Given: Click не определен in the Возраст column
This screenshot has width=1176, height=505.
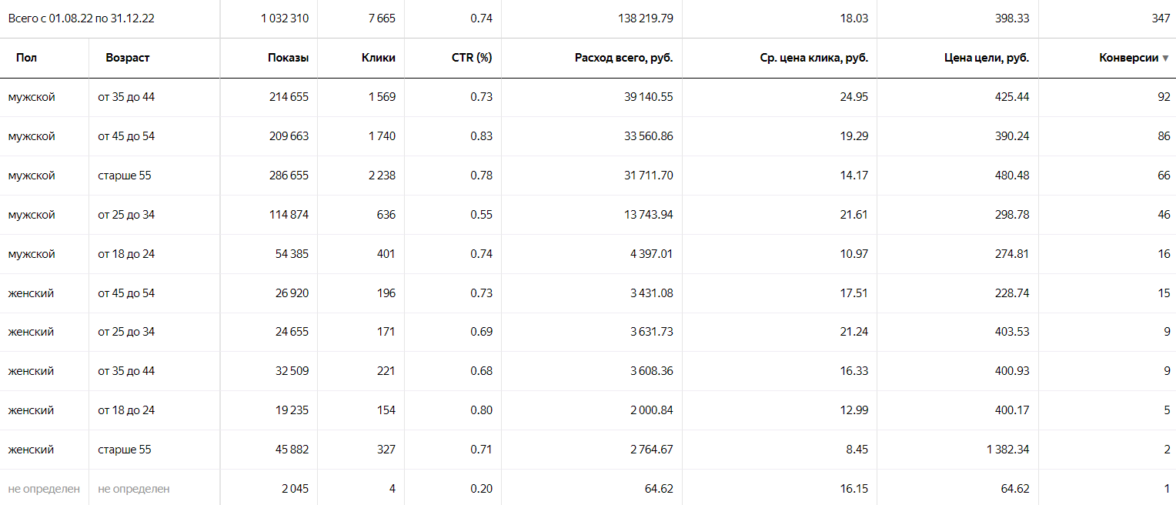Looking at the screenshot, I should [x=133, y=489].
